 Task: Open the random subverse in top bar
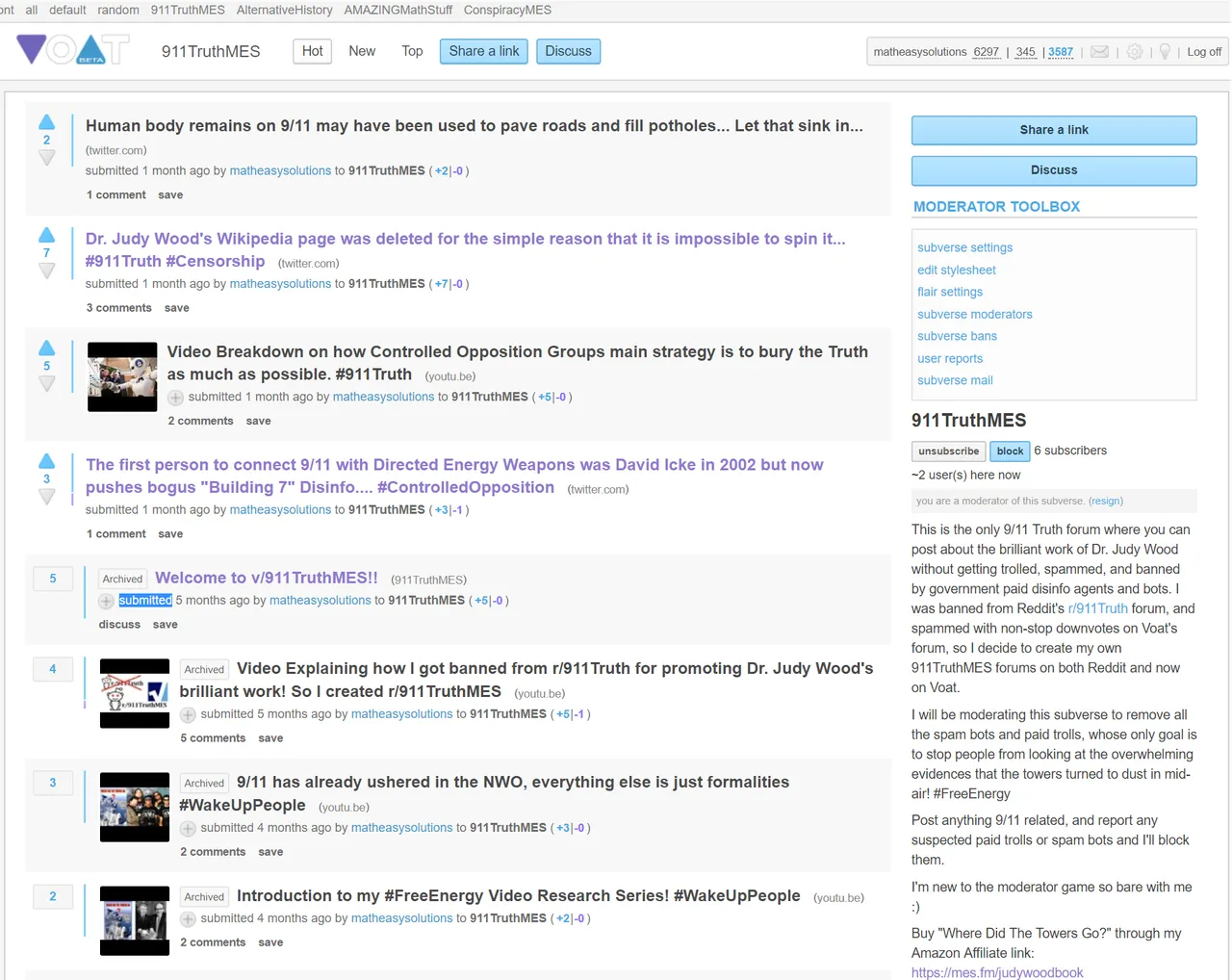coord(118,10)
